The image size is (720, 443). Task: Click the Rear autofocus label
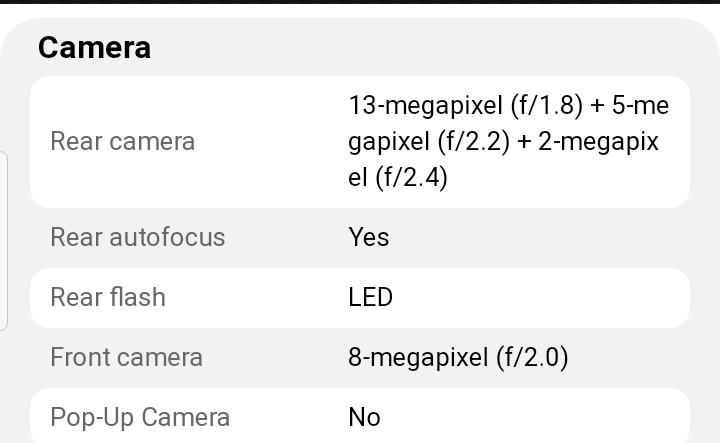(x=137, y=237)
